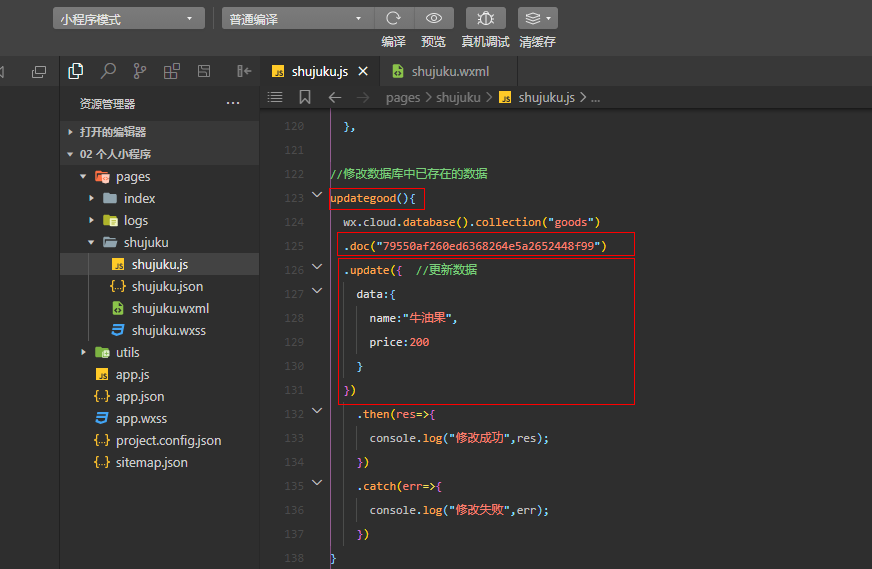This screenshot has width=872, height=569.
Task: Open the clear cache layers icon
Action: (537, 18)
